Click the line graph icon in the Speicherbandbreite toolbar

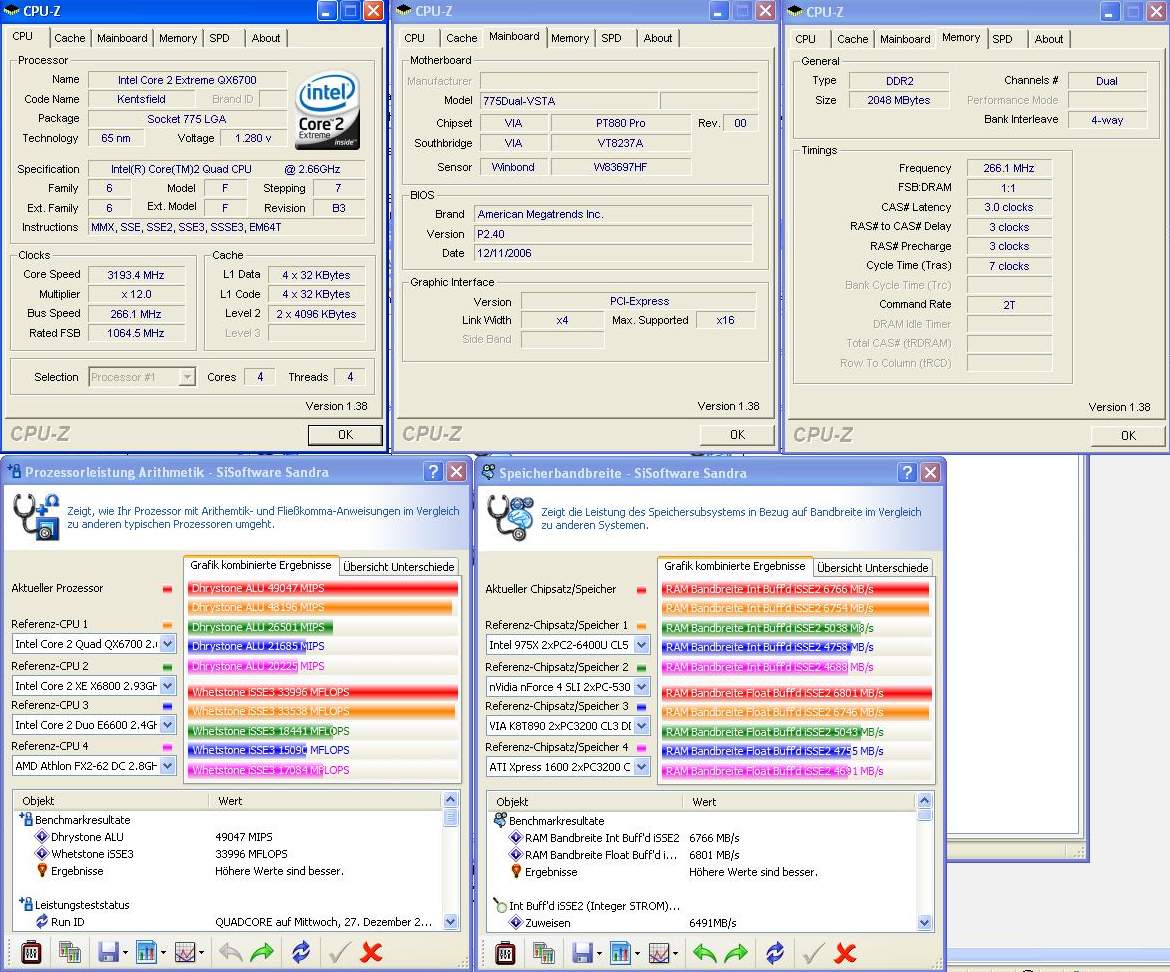[x=660, y=953]
